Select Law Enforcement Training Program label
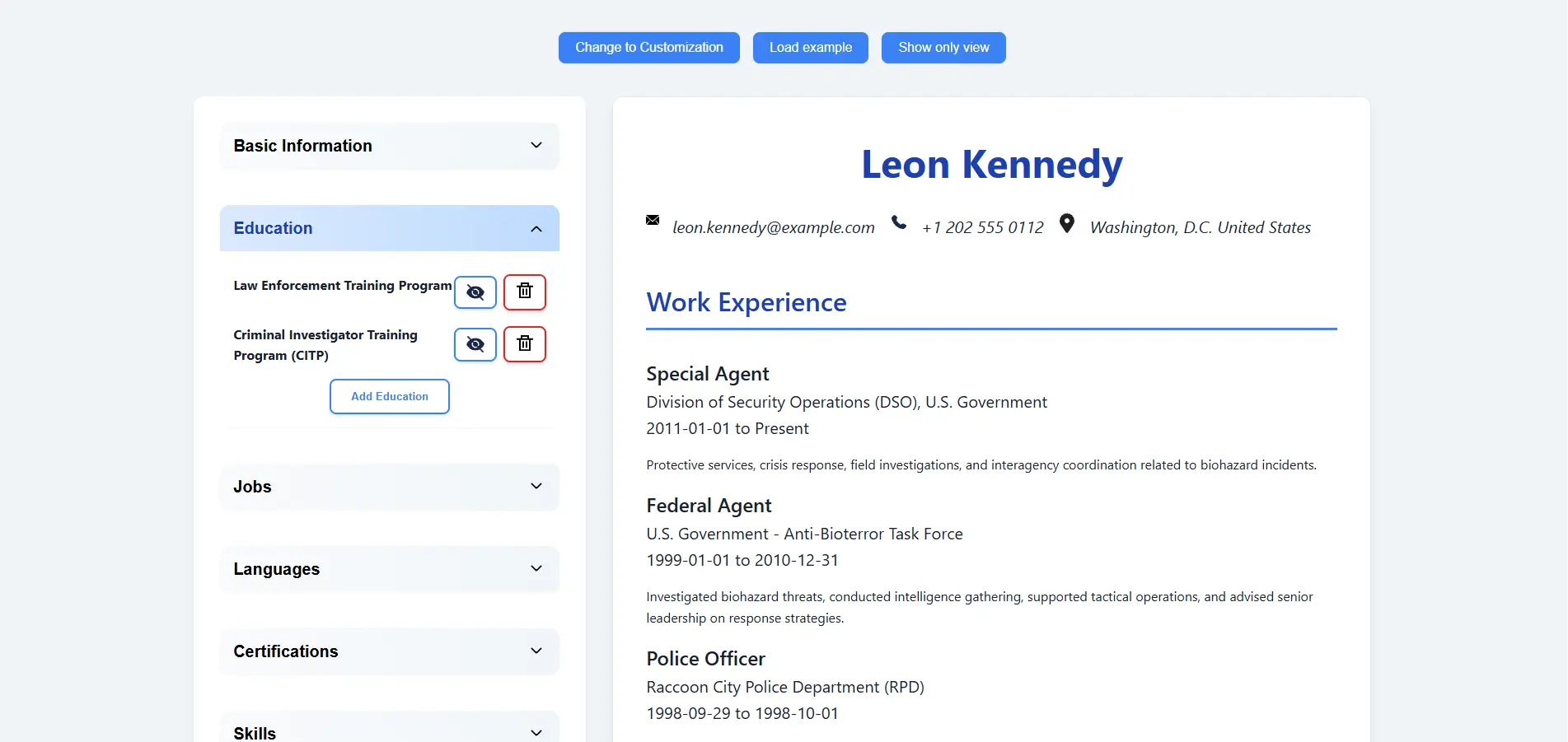Image resolution: width=1568 pixels, height=742 pixels. pyautogui.click(x=343, y=286)
